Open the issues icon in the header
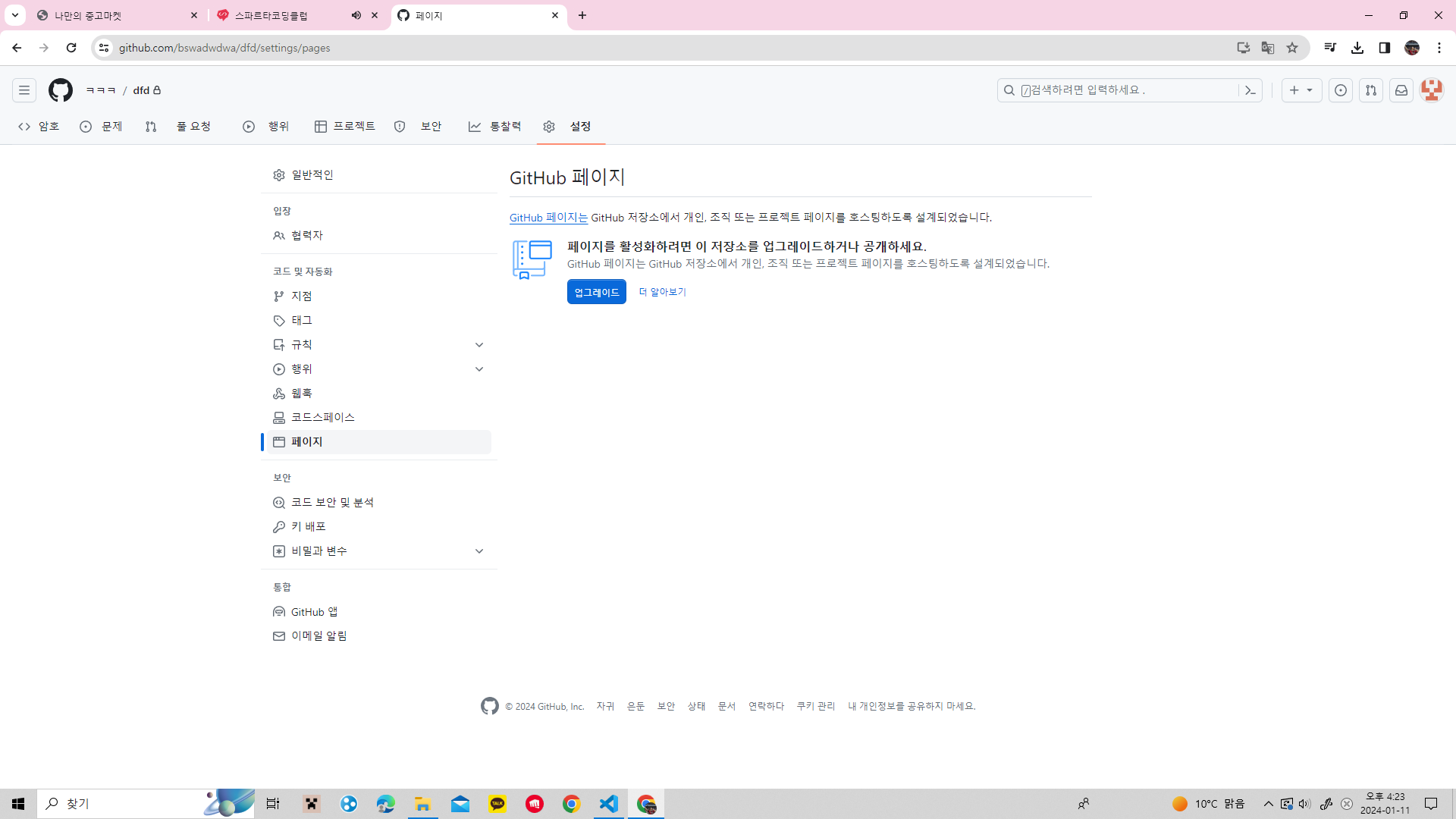The height and width of the screenshot is (819, 1456). (x=1341, y=90)
